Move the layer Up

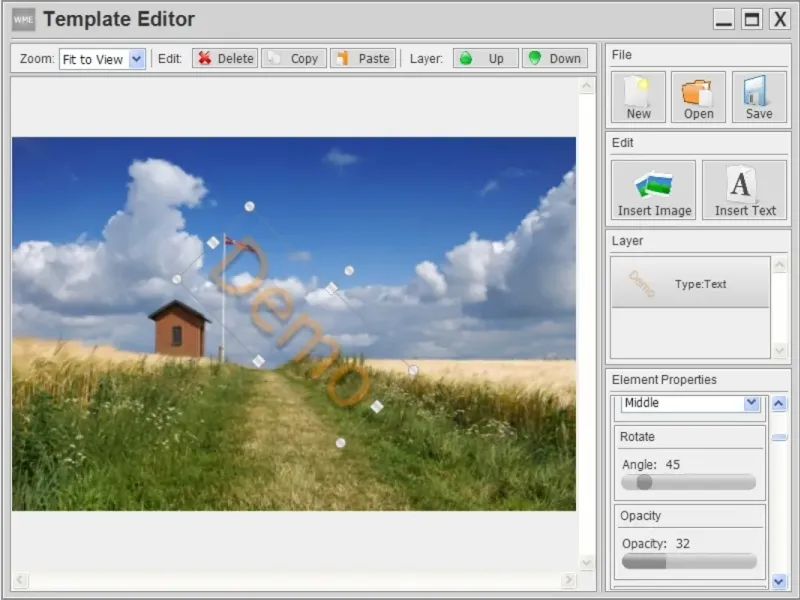pyautogui.click(x=485, y=59)
